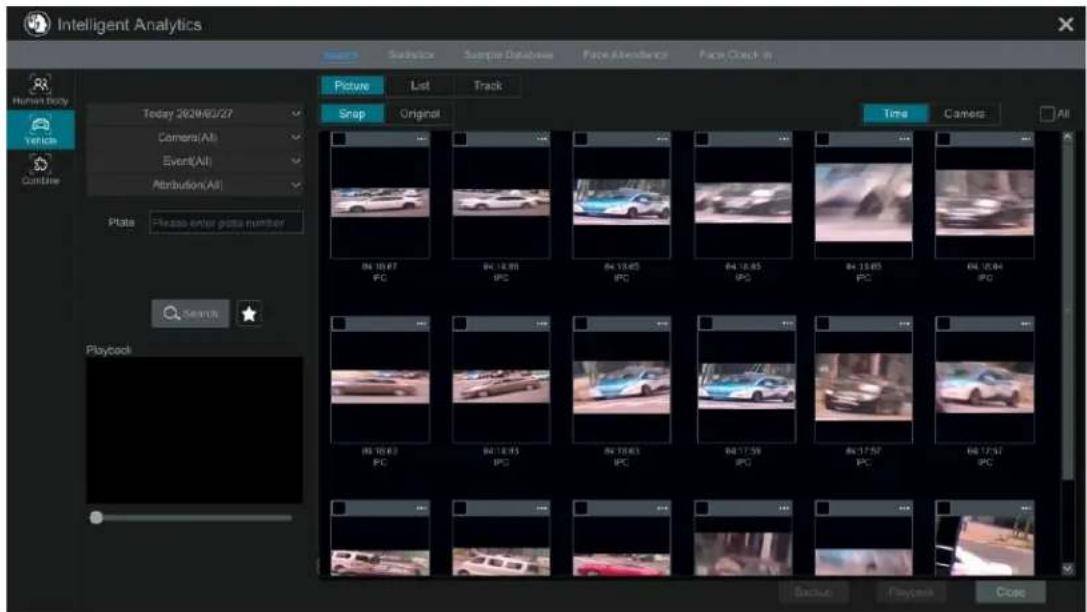Viewport: 1087px width, 612px height.
Task: Open more options on third row, first snapshot
Action: [421, 509]
